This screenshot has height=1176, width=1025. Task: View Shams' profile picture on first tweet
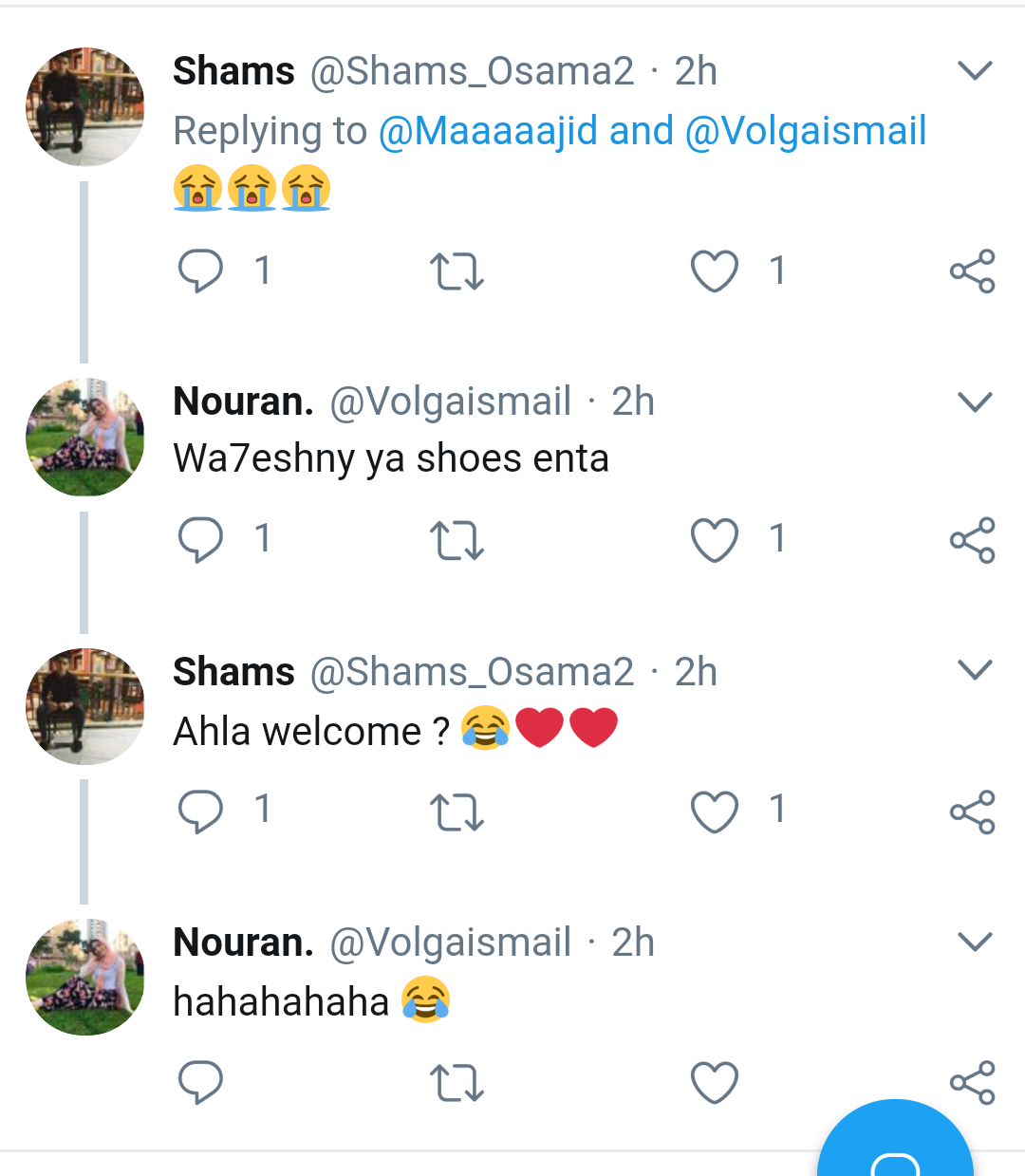click(85, 106)
